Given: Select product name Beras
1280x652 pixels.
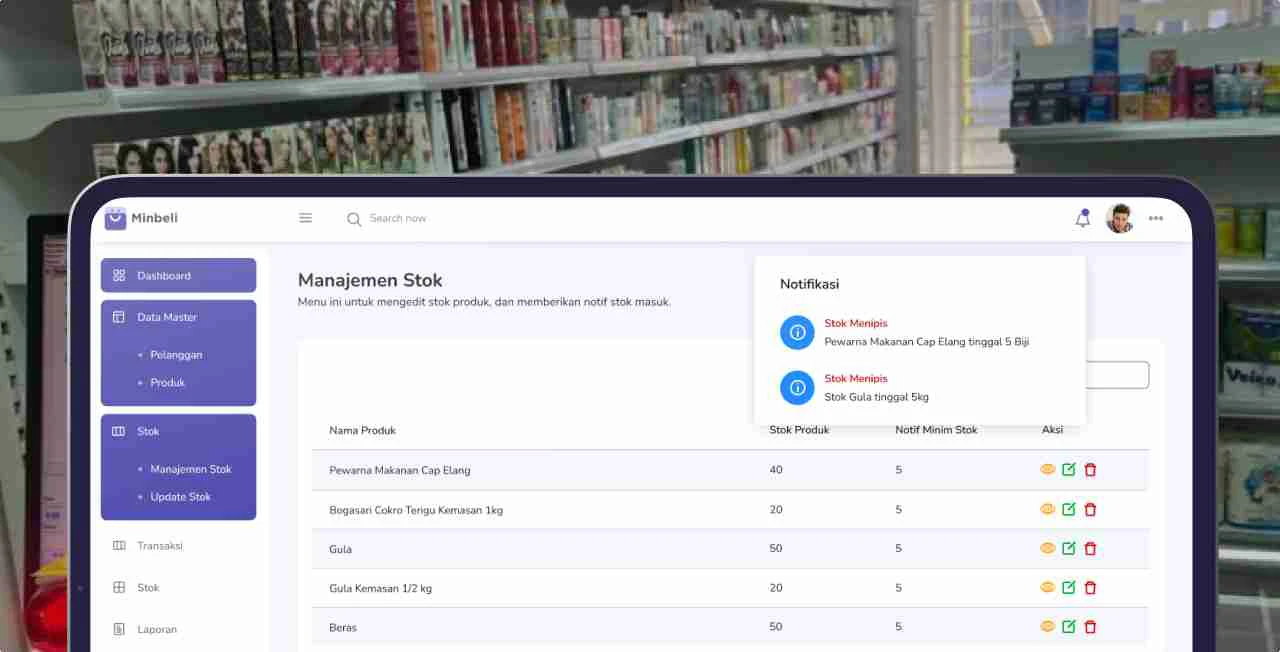Looking at the screenshot, I should (343, 627).
